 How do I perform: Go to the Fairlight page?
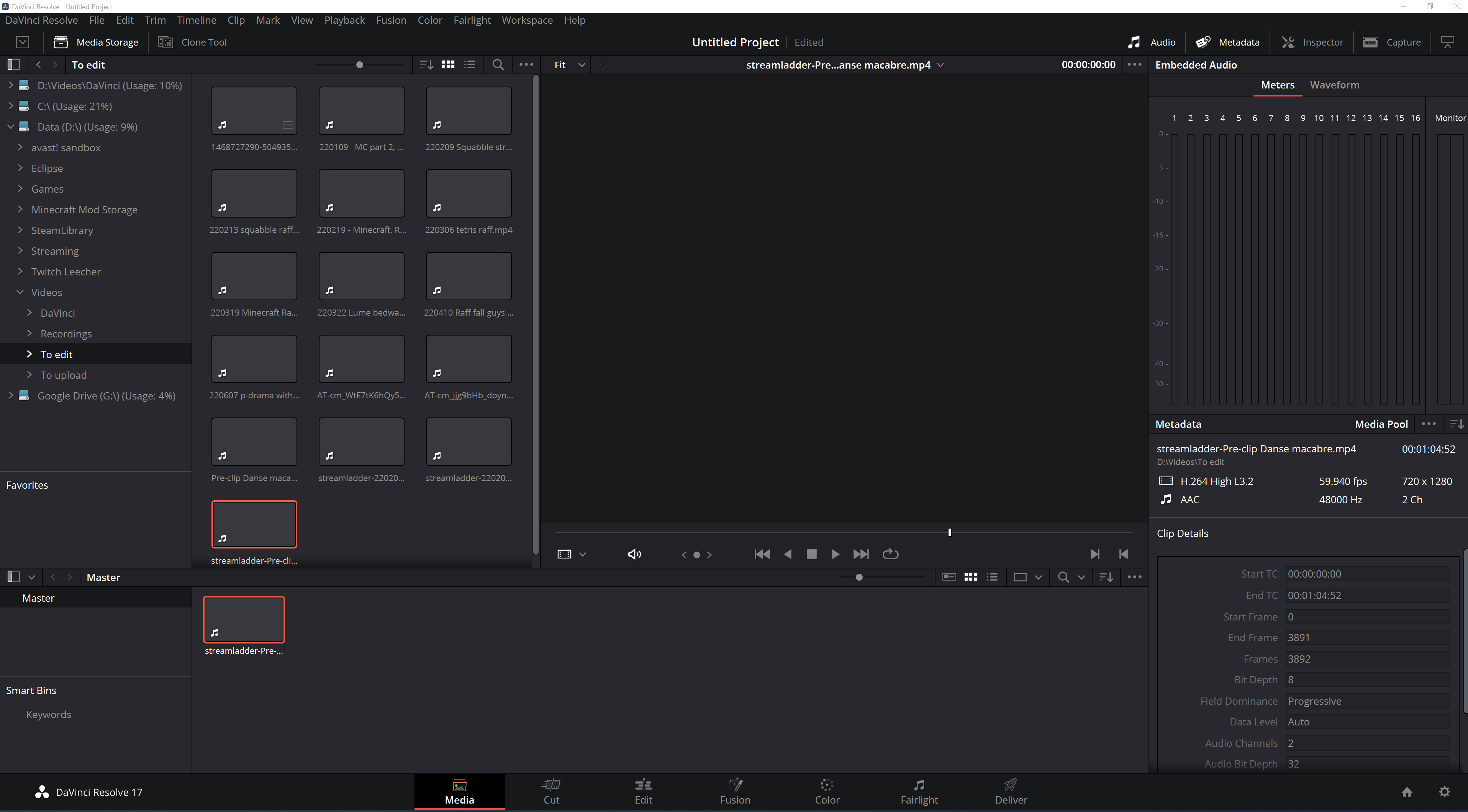[919, 792]
